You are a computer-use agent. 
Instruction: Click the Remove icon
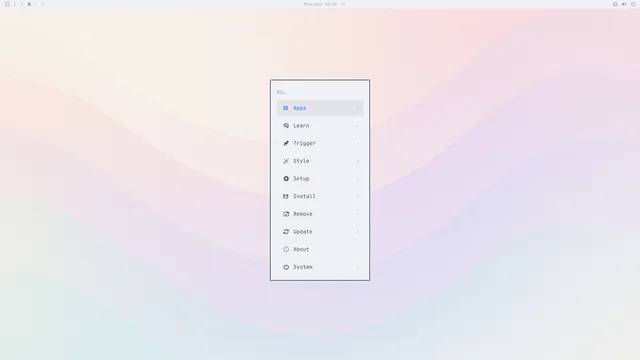tap(286, 214)
